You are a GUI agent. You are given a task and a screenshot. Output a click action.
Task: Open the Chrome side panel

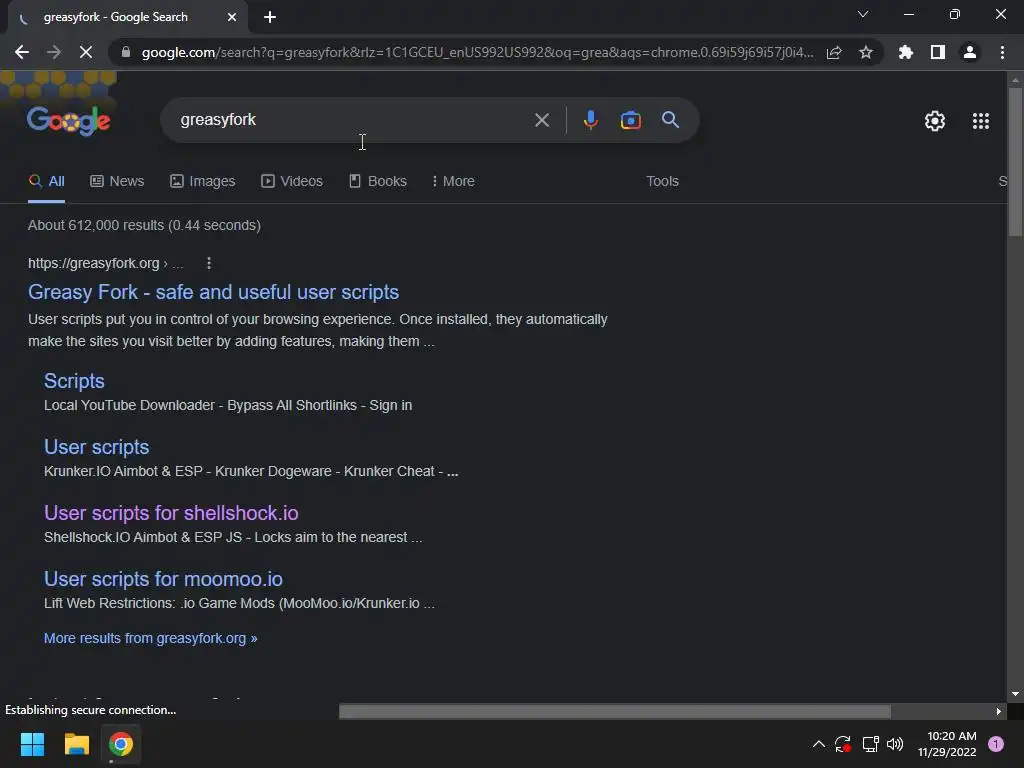(938, 52)
